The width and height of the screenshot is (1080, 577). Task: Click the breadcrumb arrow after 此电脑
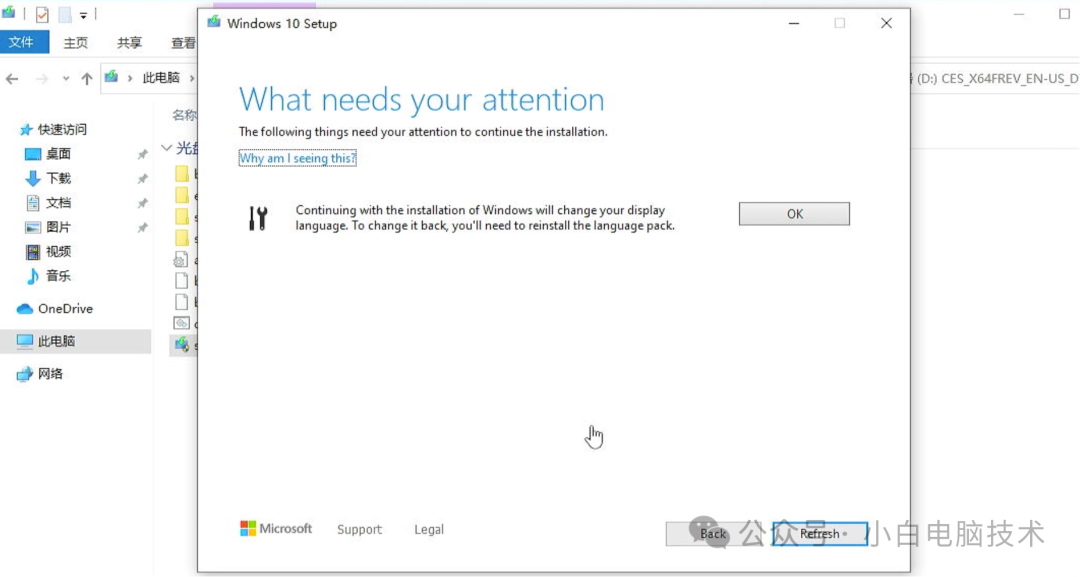pos(192,78)
